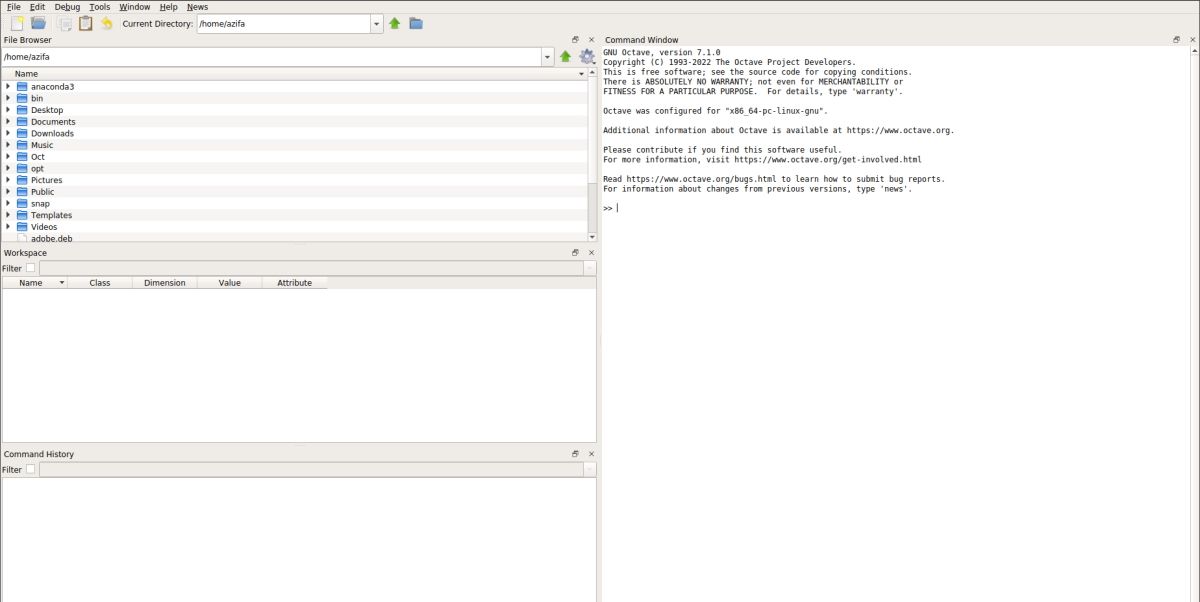Screen dimensions: 1200x602
Task: Browse directories using toolbar folder icon
Action: pyautogui.click(x=416, y=23)
